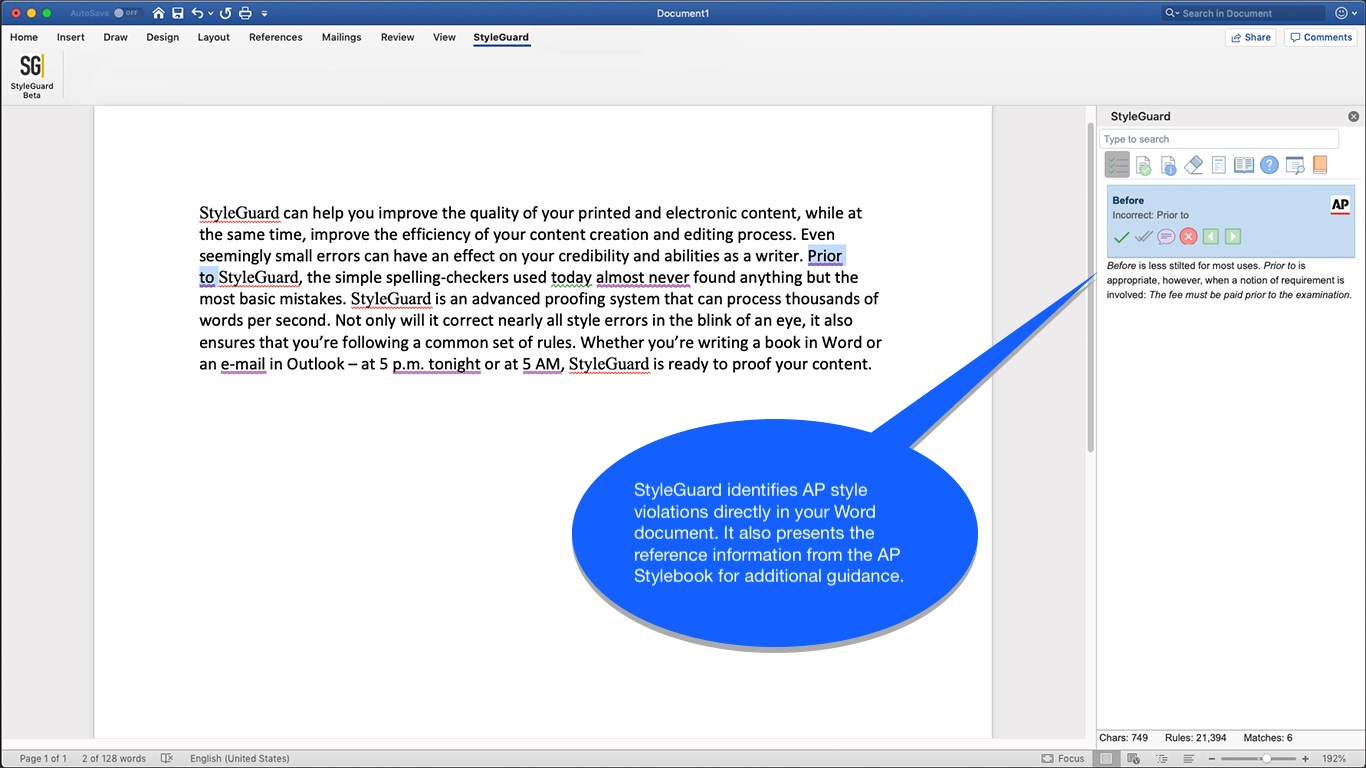Image resolution: width=1366 pixels, height=768 pixels.
Task: Click the document page icon in StyleGuard
Action: point(1218,165)
